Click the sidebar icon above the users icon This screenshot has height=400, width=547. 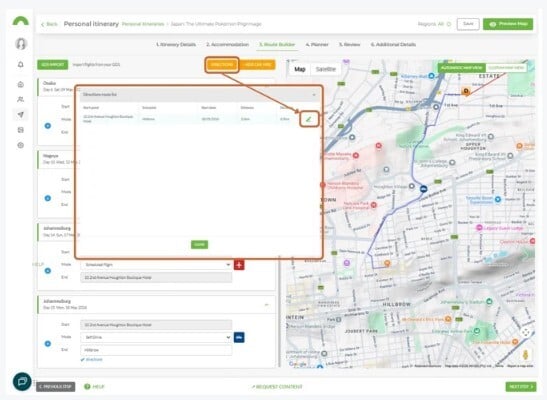[x=21, y=84]
